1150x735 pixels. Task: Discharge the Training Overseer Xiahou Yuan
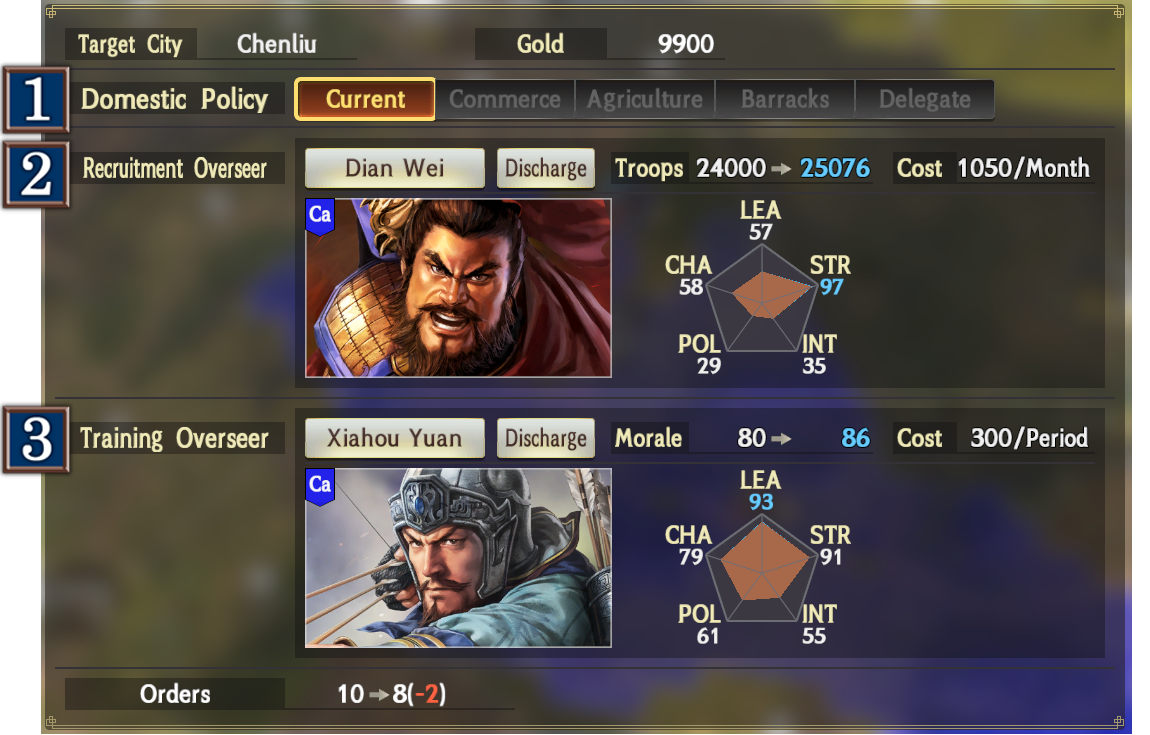546,438
